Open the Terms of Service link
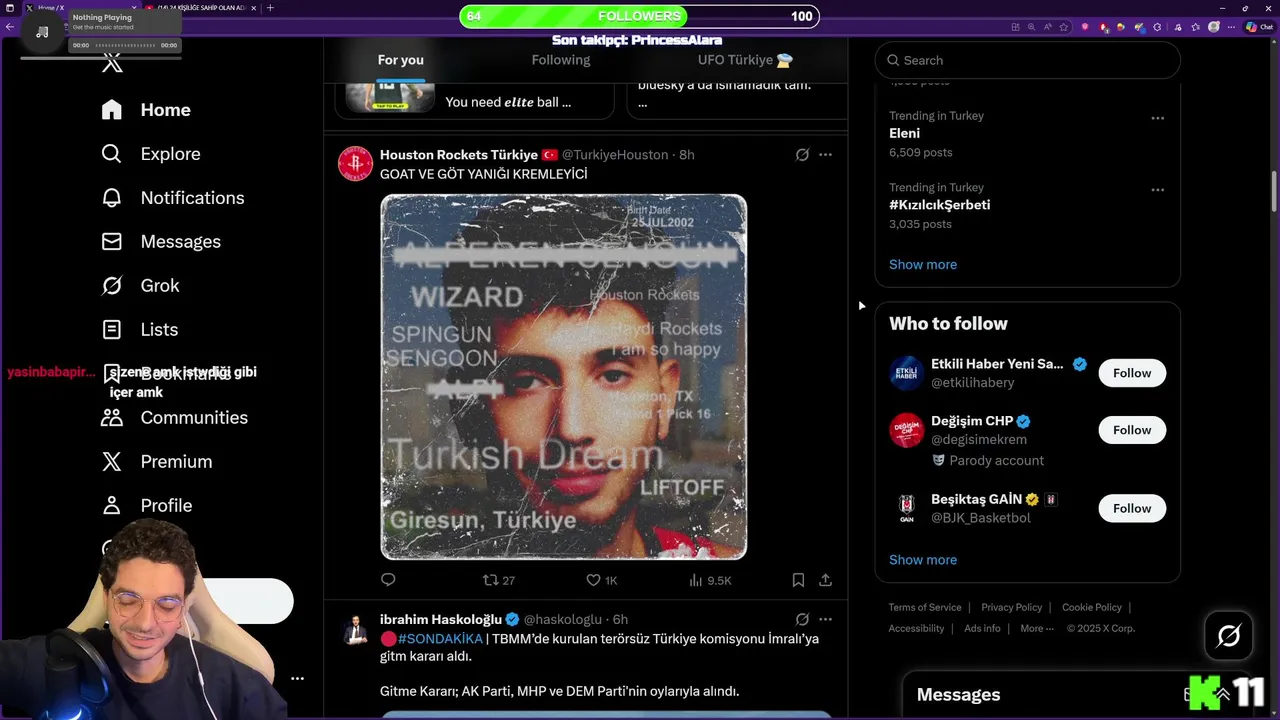1280x720 pixels. 925,608
